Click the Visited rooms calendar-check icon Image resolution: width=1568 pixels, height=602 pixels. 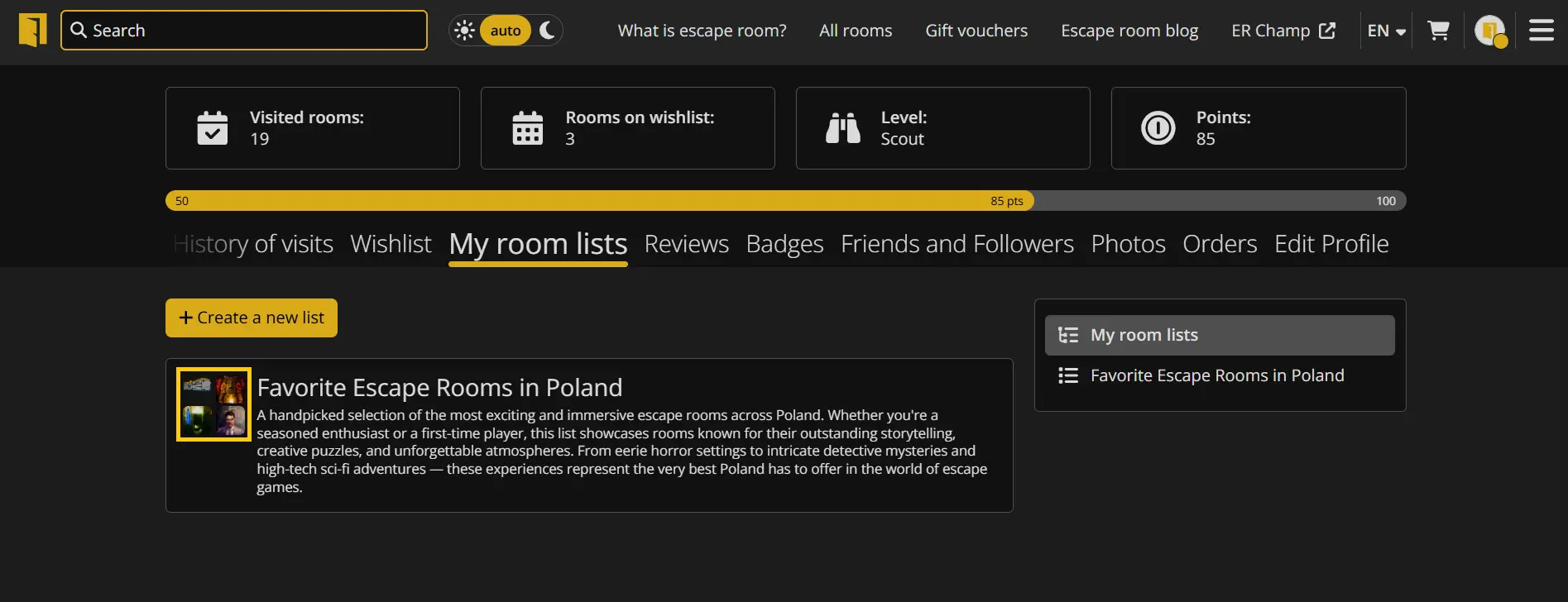click(x=213, y=128)
